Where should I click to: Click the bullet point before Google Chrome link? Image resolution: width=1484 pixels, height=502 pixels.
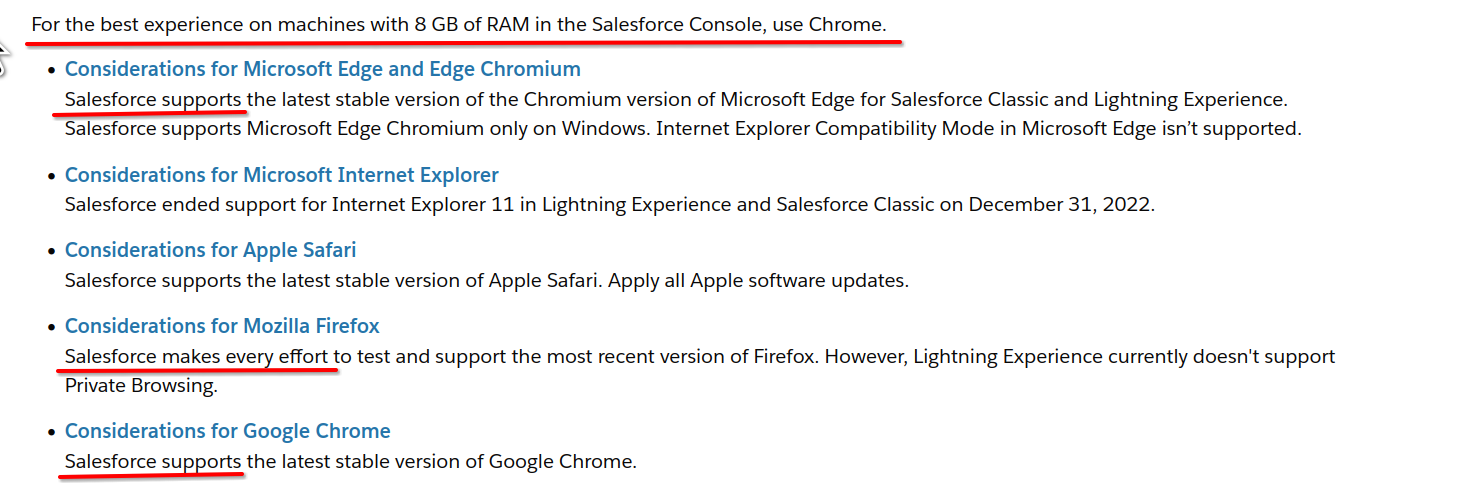click(x=53, y=432)
